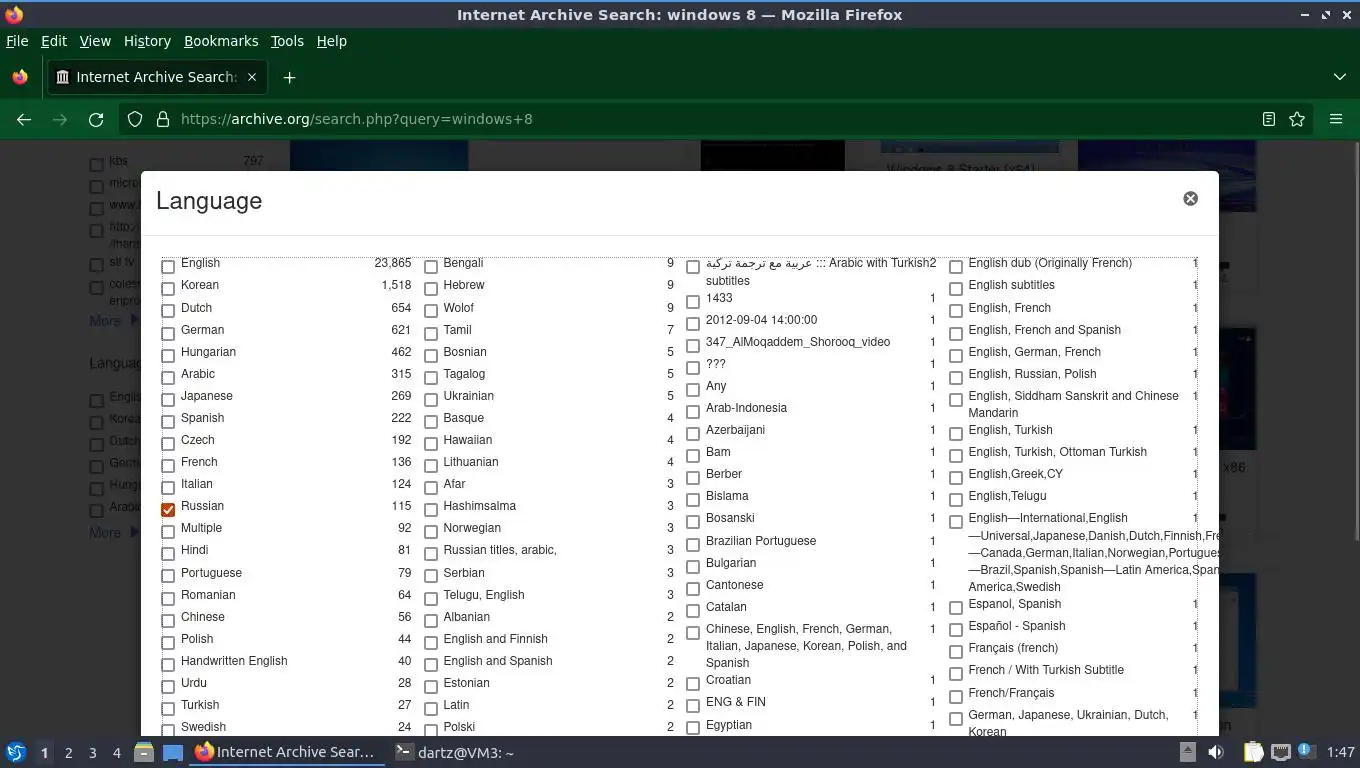This screenshot has width=1360, height=768.
Task: Open the Firefox hamburger application menu
Action: 1336,119
